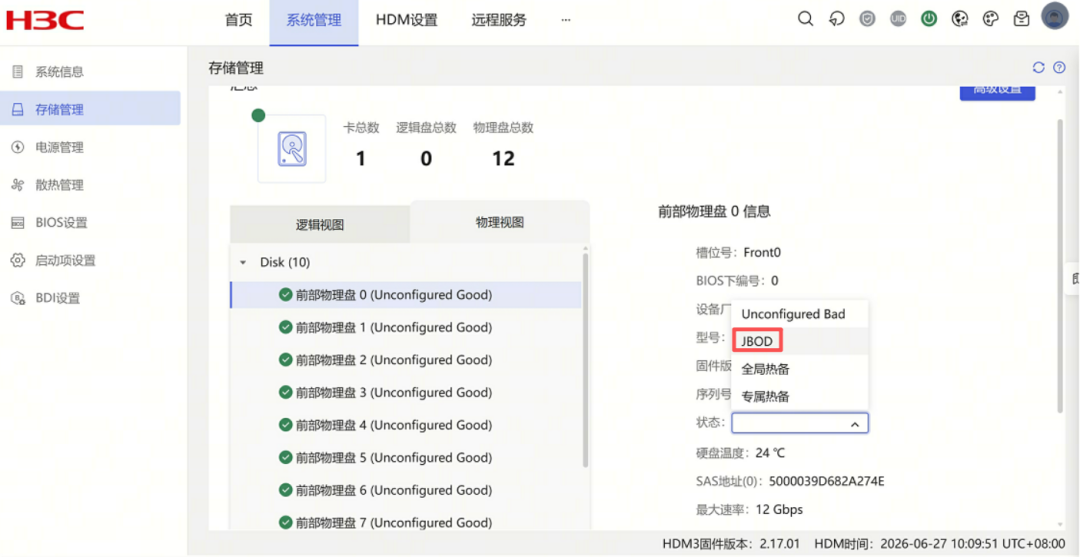This screenshot has width=1080, height=557.
Task: Click the 启动项设置 gear icon
Action: pos(18,260)
